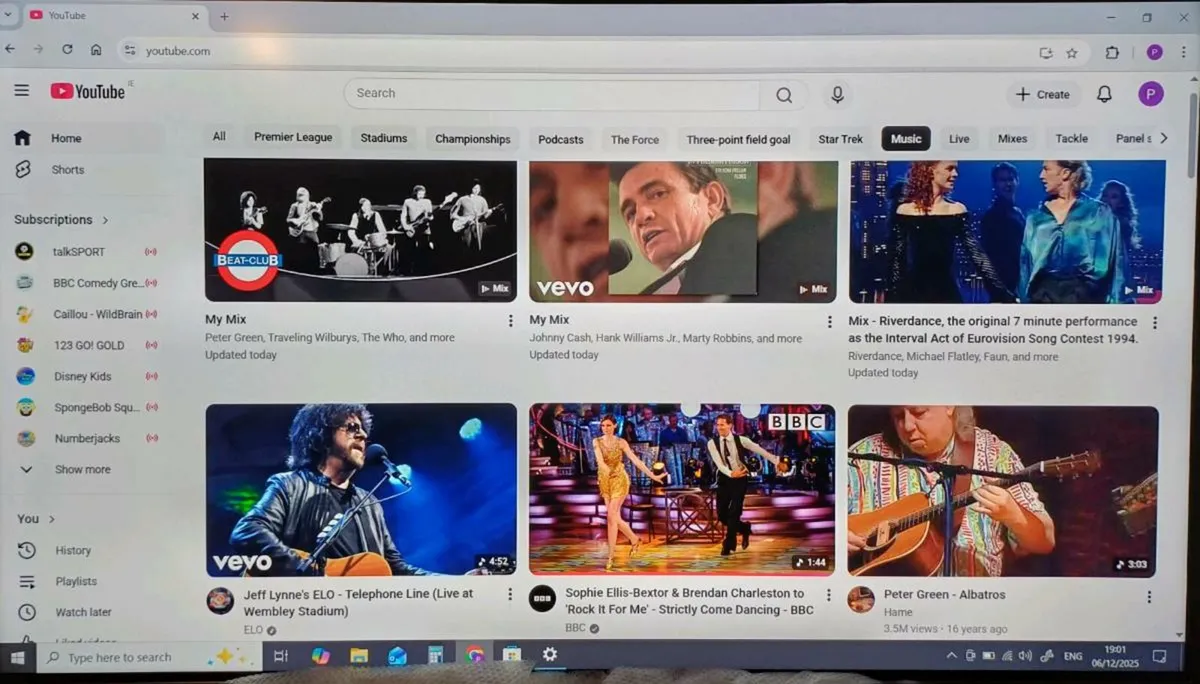This screenshot has width=1200, height=684.
Task: Click the Create button
Action: 1043,94
